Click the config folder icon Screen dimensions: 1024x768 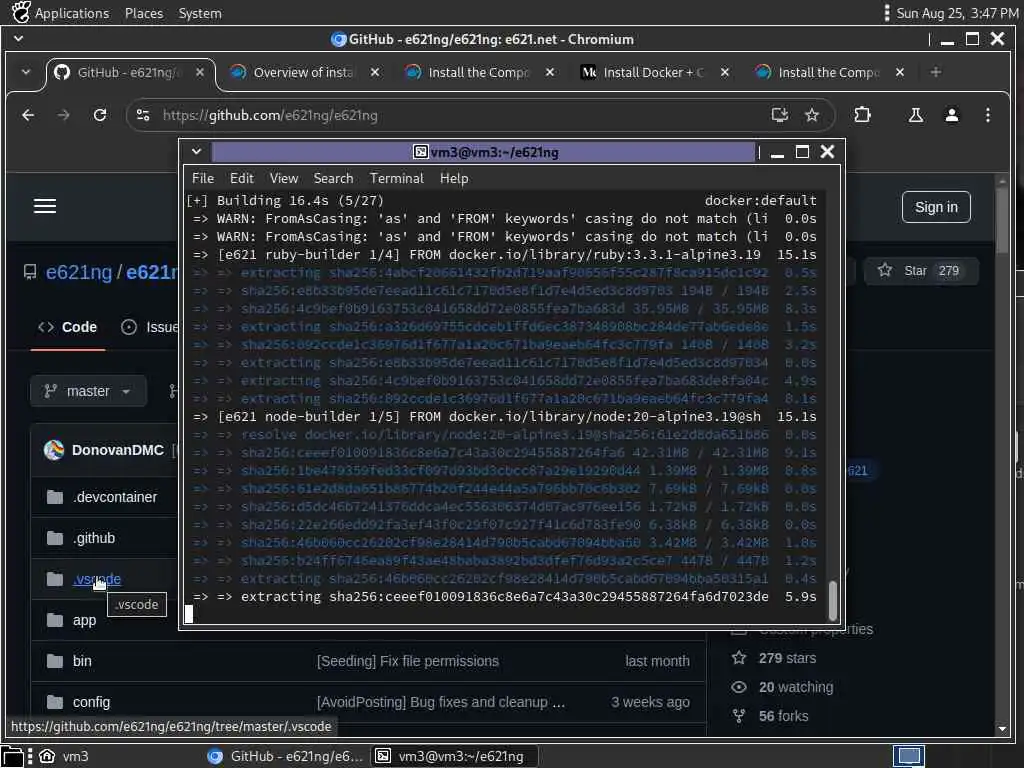point(55,702)
